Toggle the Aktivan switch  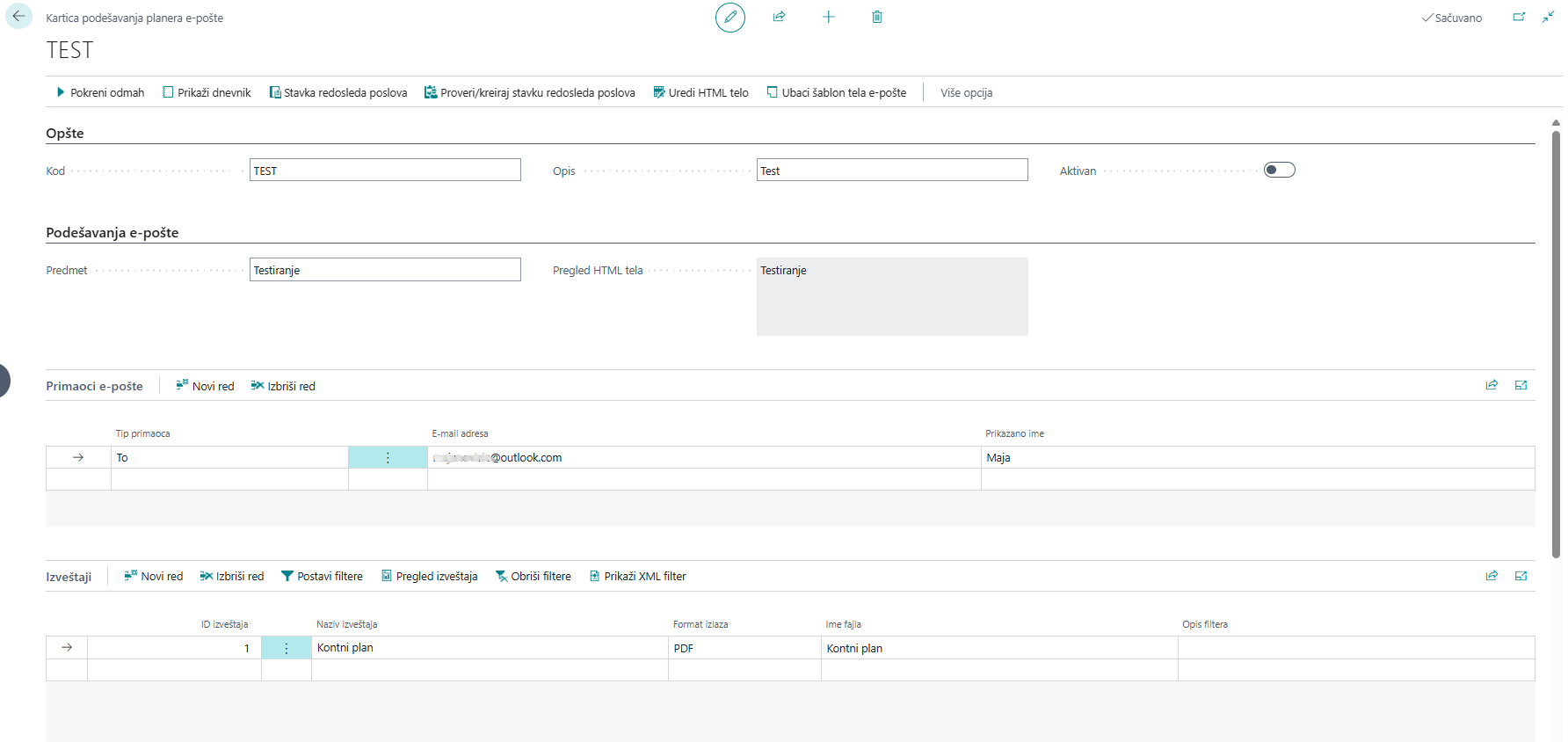(x=1279, y=170)
